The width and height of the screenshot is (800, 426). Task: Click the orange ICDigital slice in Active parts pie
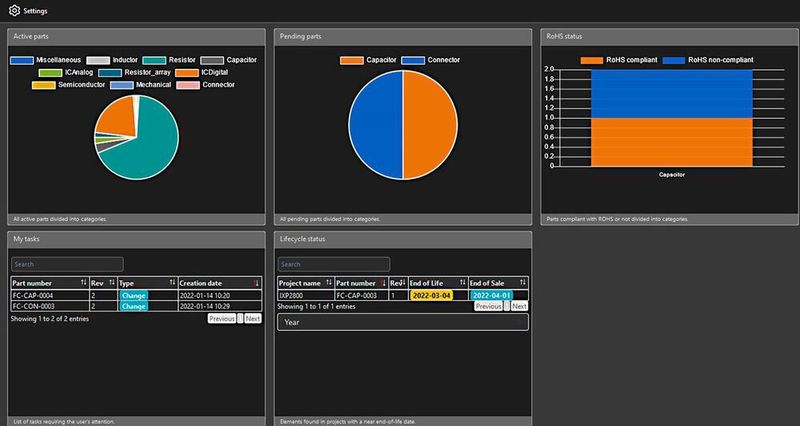pos(118,115)
